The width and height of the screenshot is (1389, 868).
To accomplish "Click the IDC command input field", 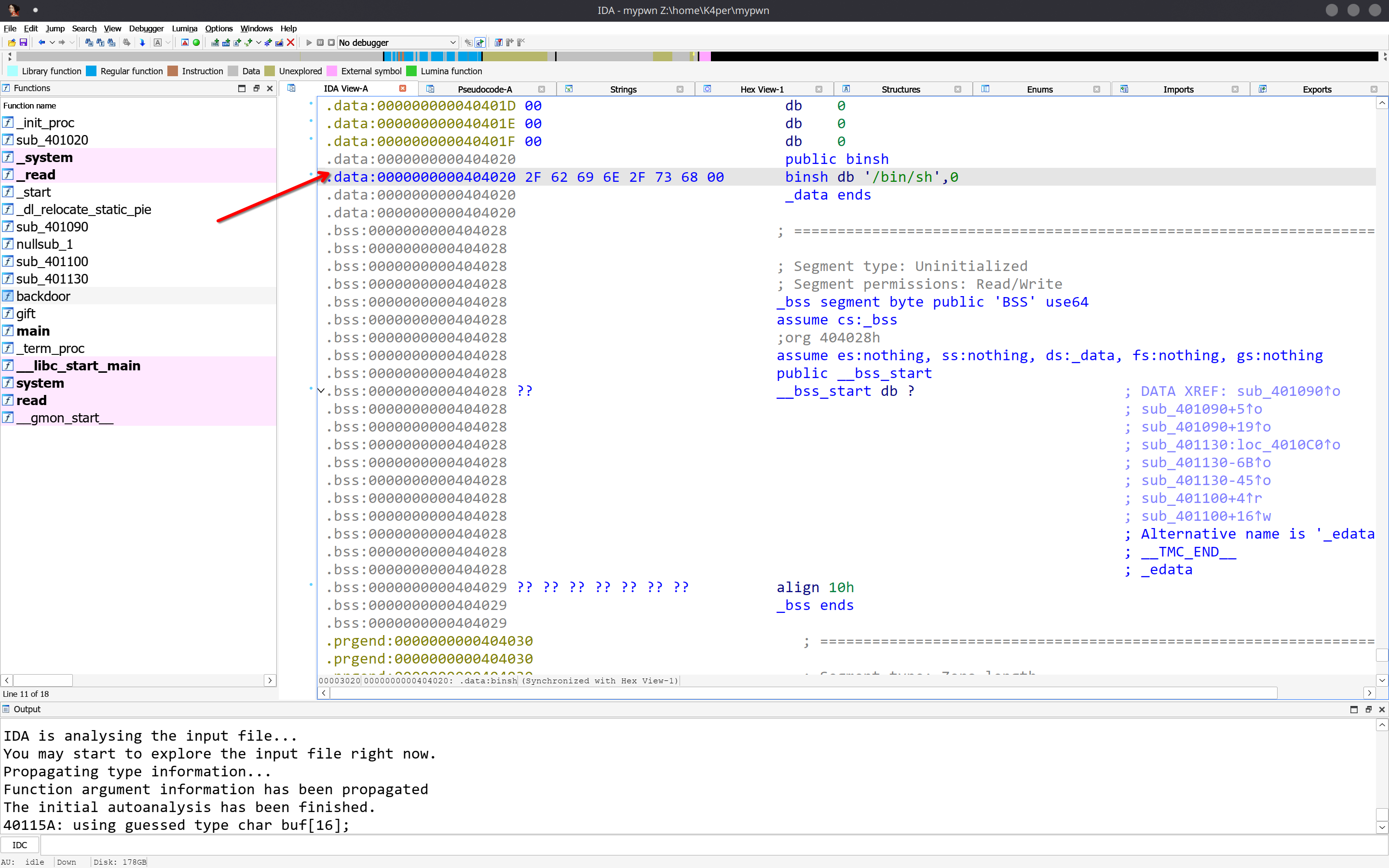I will click(712, 845).
